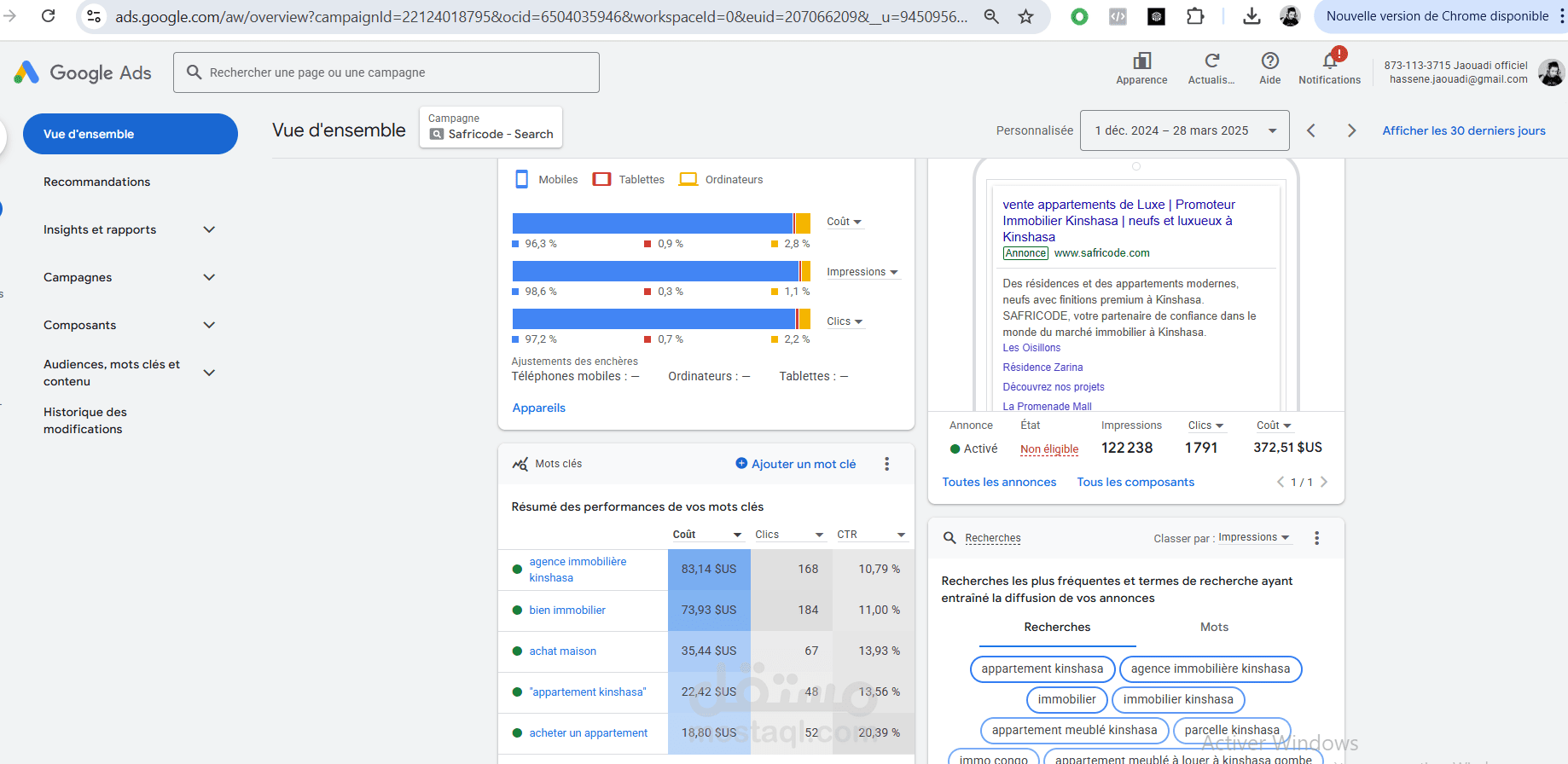Go to previous date period arrow
This screenshot has width=1568, height=764.
(x=1311, y=130)
